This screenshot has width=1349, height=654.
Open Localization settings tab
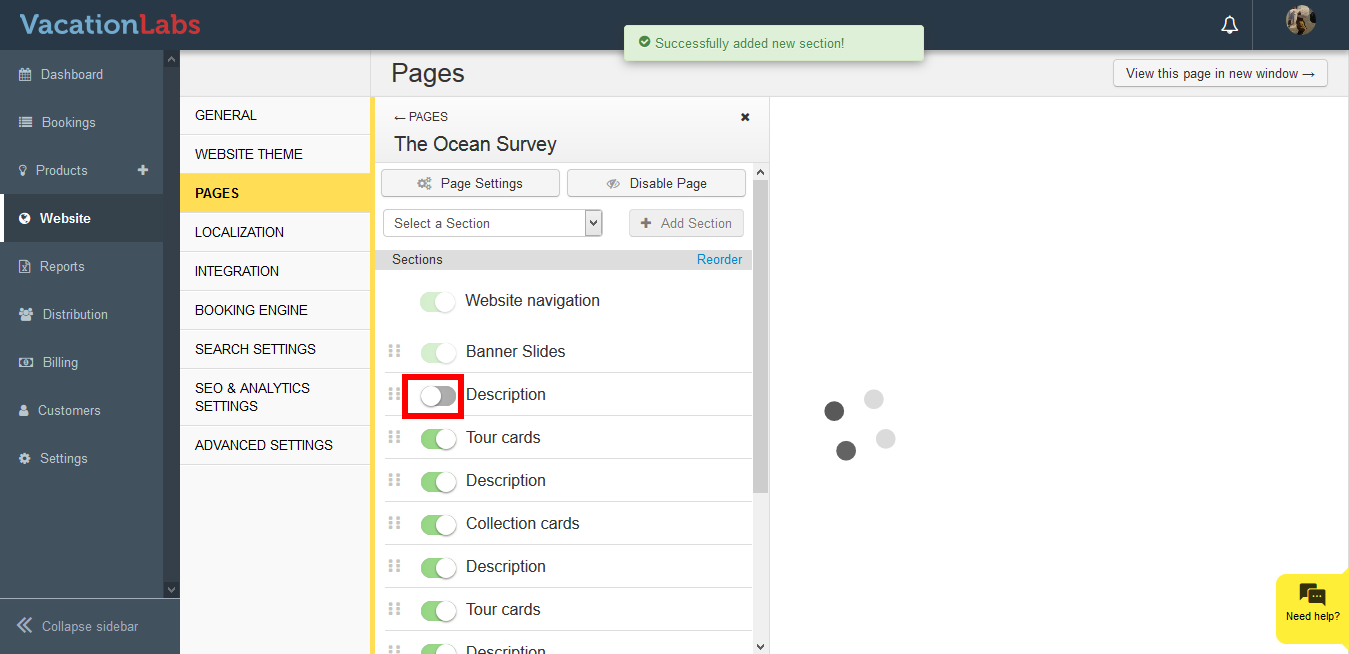click(239, 232)
